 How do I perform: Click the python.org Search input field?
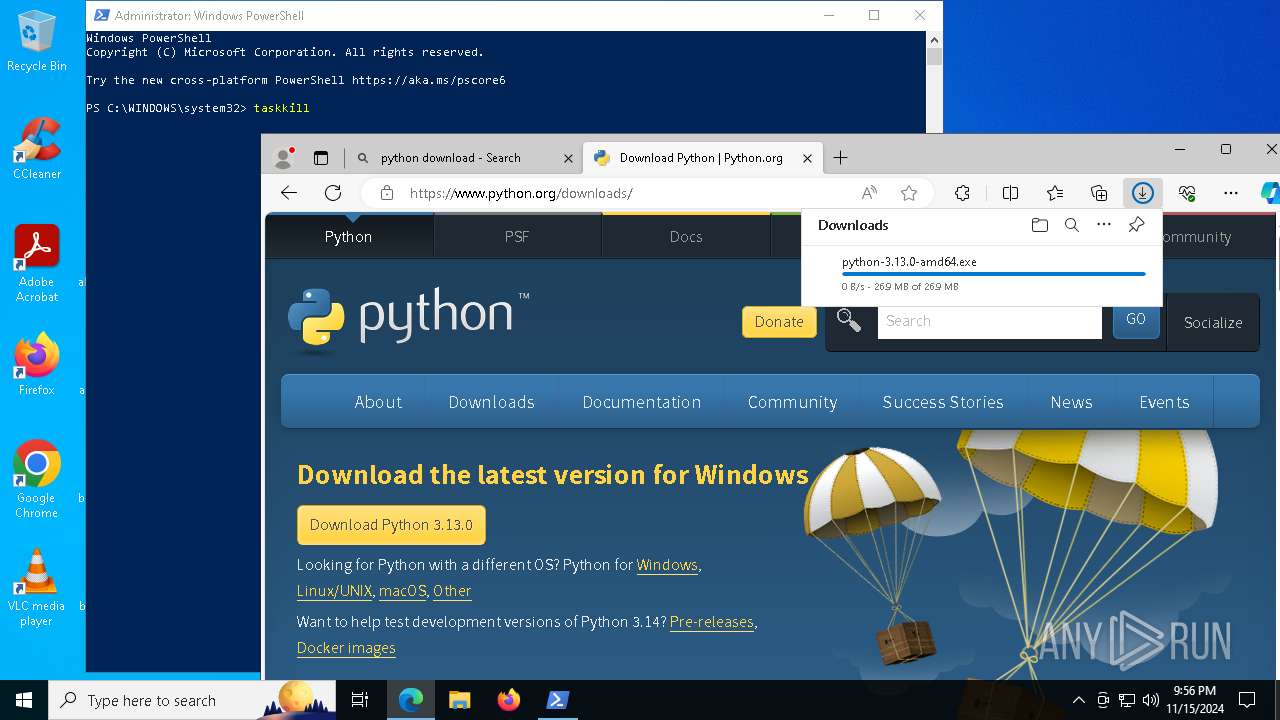pos(989,321)
